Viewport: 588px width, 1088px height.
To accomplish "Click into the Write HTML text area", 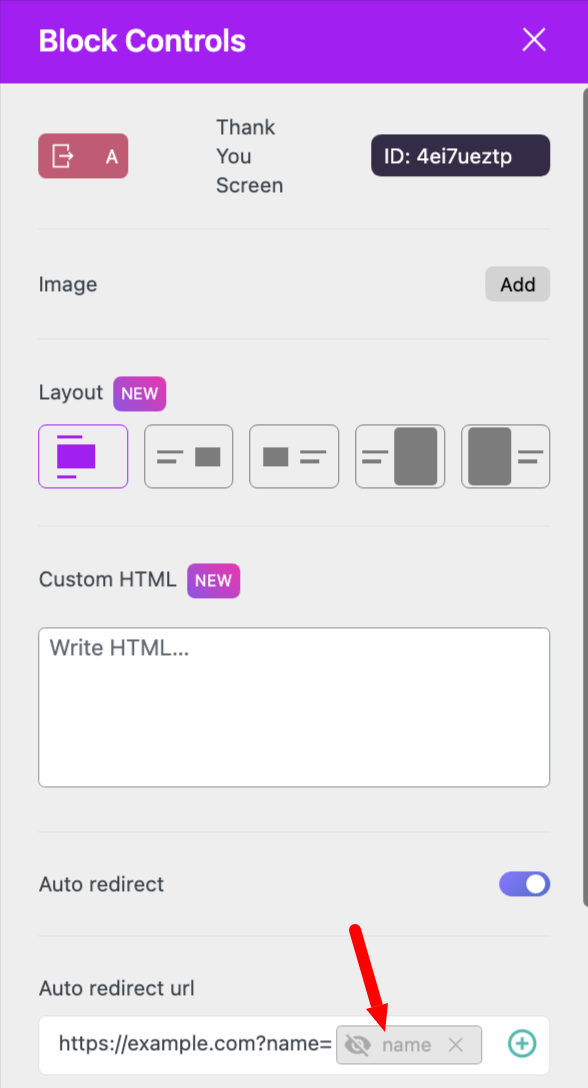I will (x=294, y=707).
